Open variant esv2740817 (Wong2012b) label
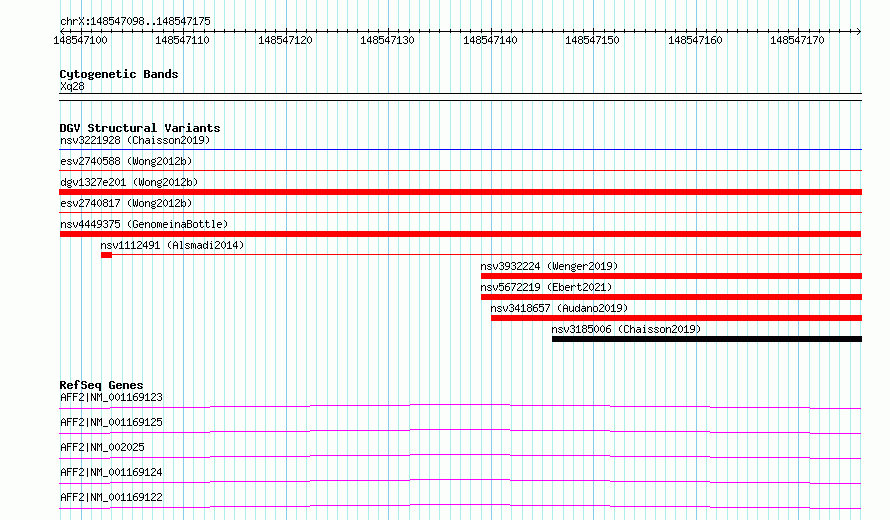890x520 pixels. point(126,203)
